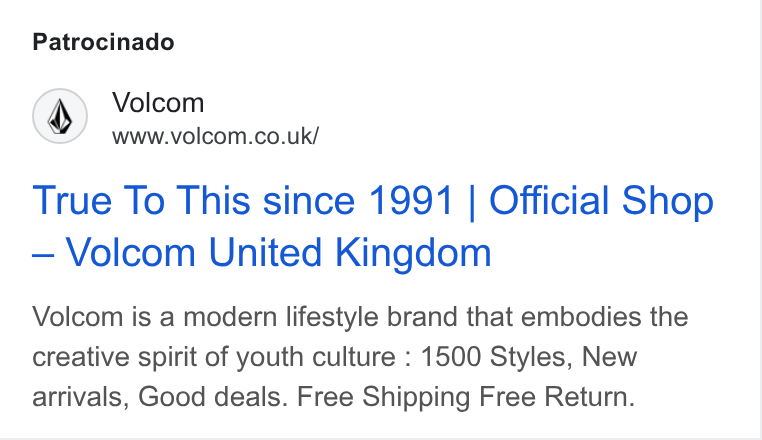Screen dimensions: 762x440
Task: Open the Volcom advertiser name
Action: (158, 103)
